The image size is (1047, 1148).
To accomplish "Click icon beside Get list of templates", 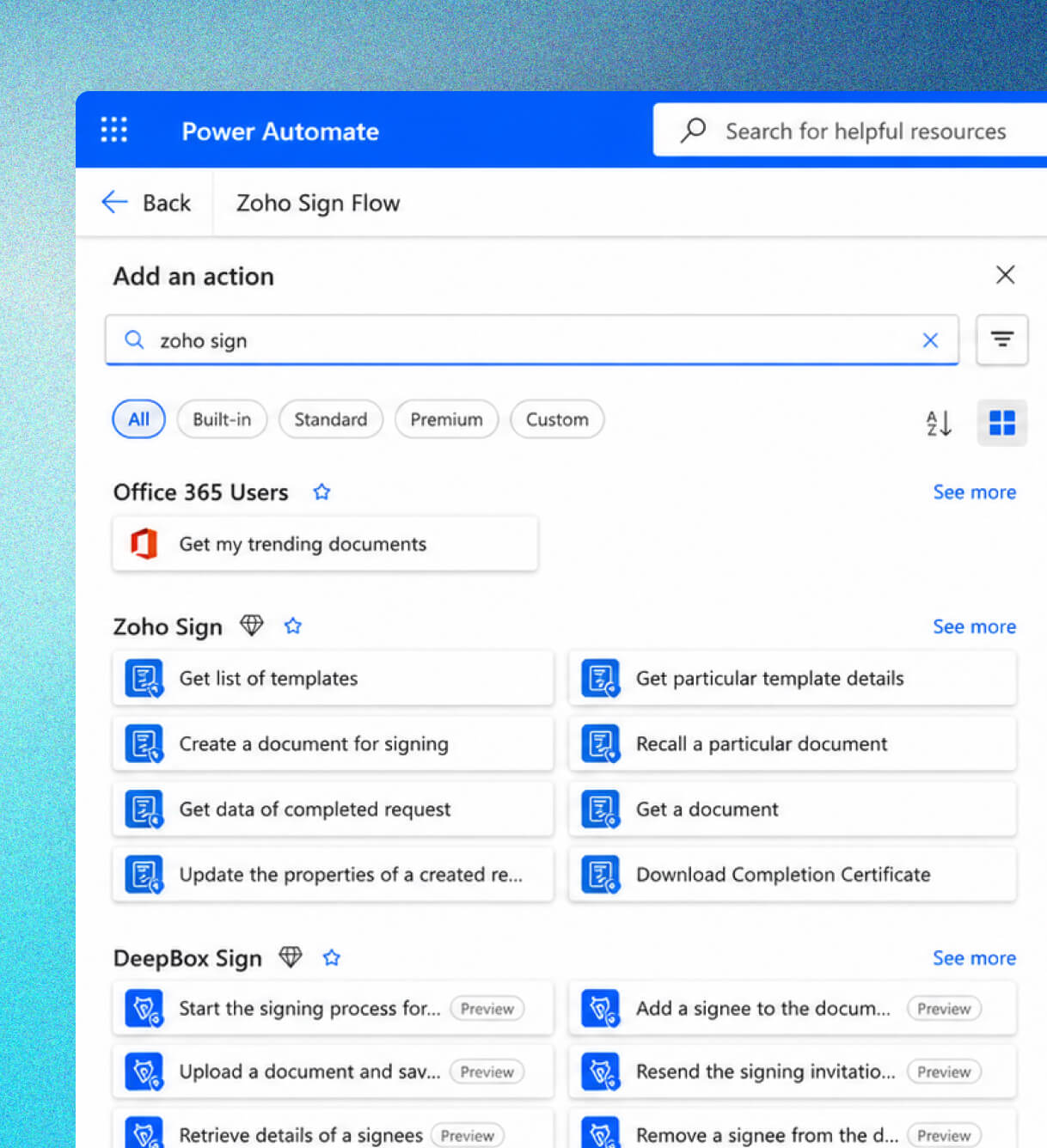I will [144, 678].
